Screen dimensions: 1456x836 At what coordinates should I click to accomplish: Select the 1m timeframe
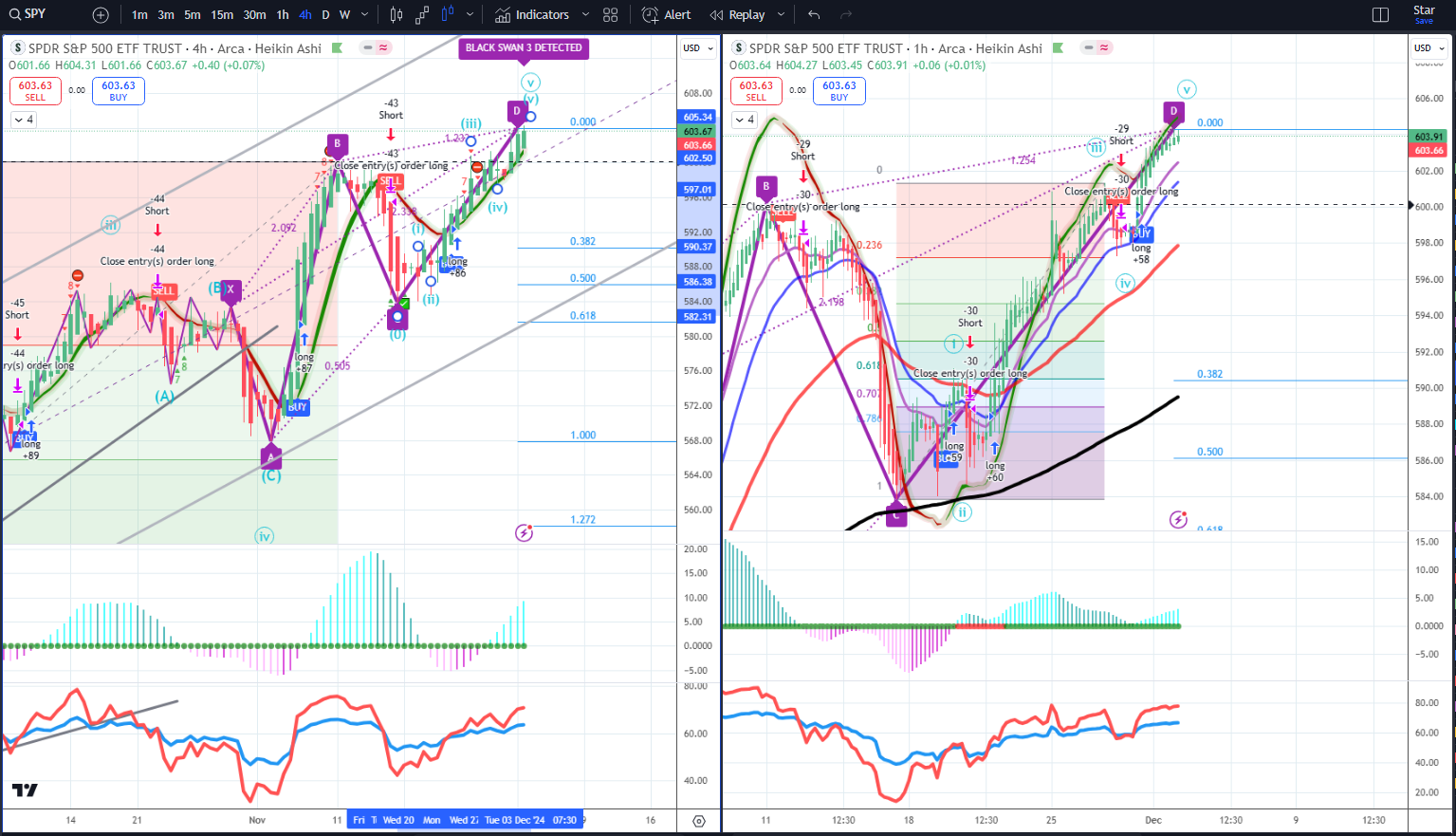pos(139,15)
